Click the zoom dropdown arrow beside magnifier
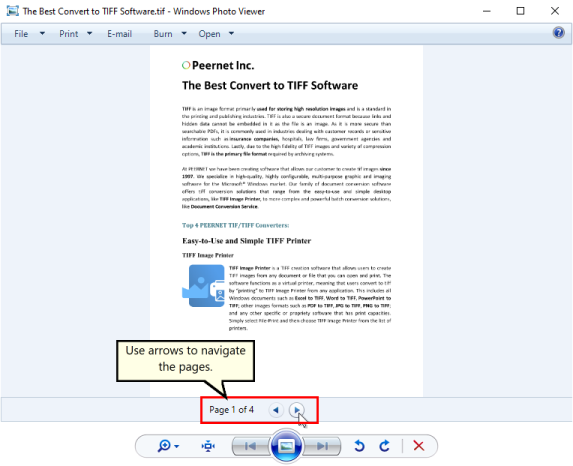The height and width of the screenshot is (466, 573). point(177,446)
